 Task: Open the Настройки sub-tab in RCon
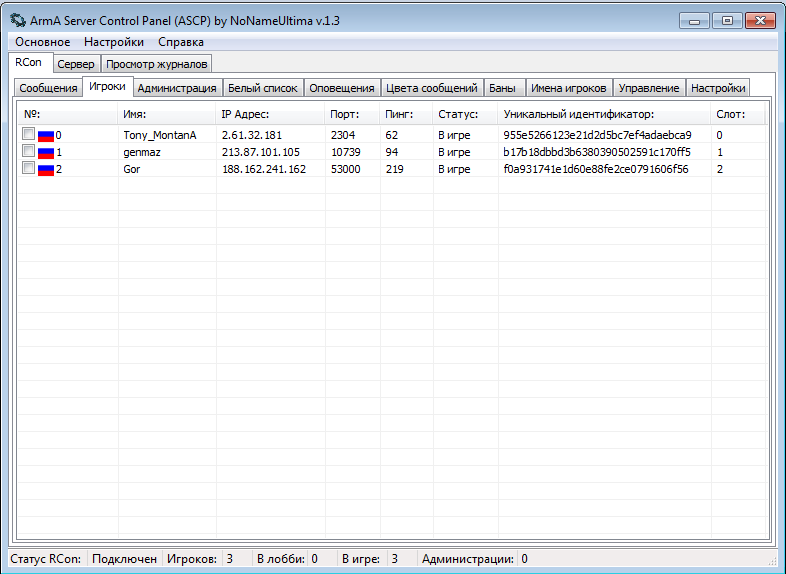click(x=718, y=88)
